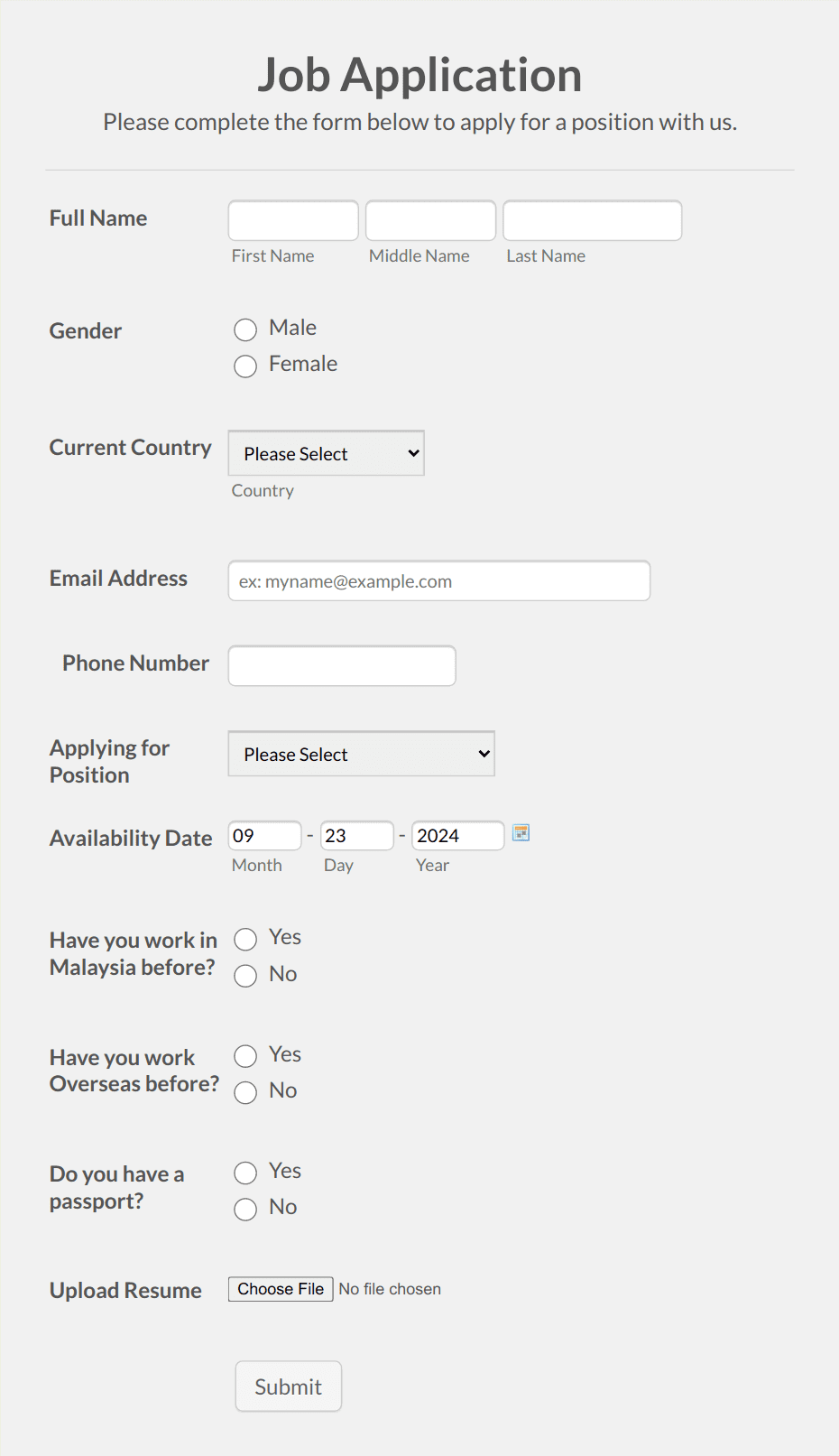Expand the Applying for Position dropdown
Image resolution: width=839 pixels, height=1456 pixels.
[361, 754]
